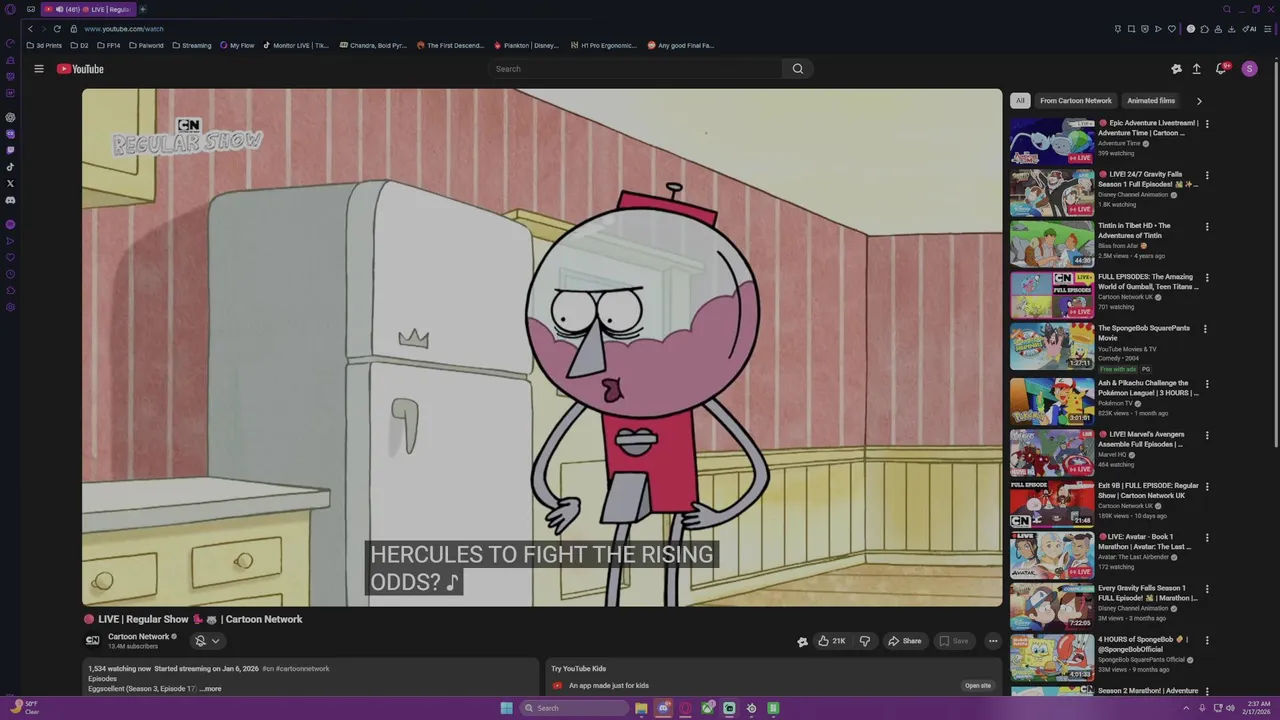Viewport: 1280px width, 720px height.
Task: Open the Palworld bookmarks folder
Action: [x=146, y=45]
